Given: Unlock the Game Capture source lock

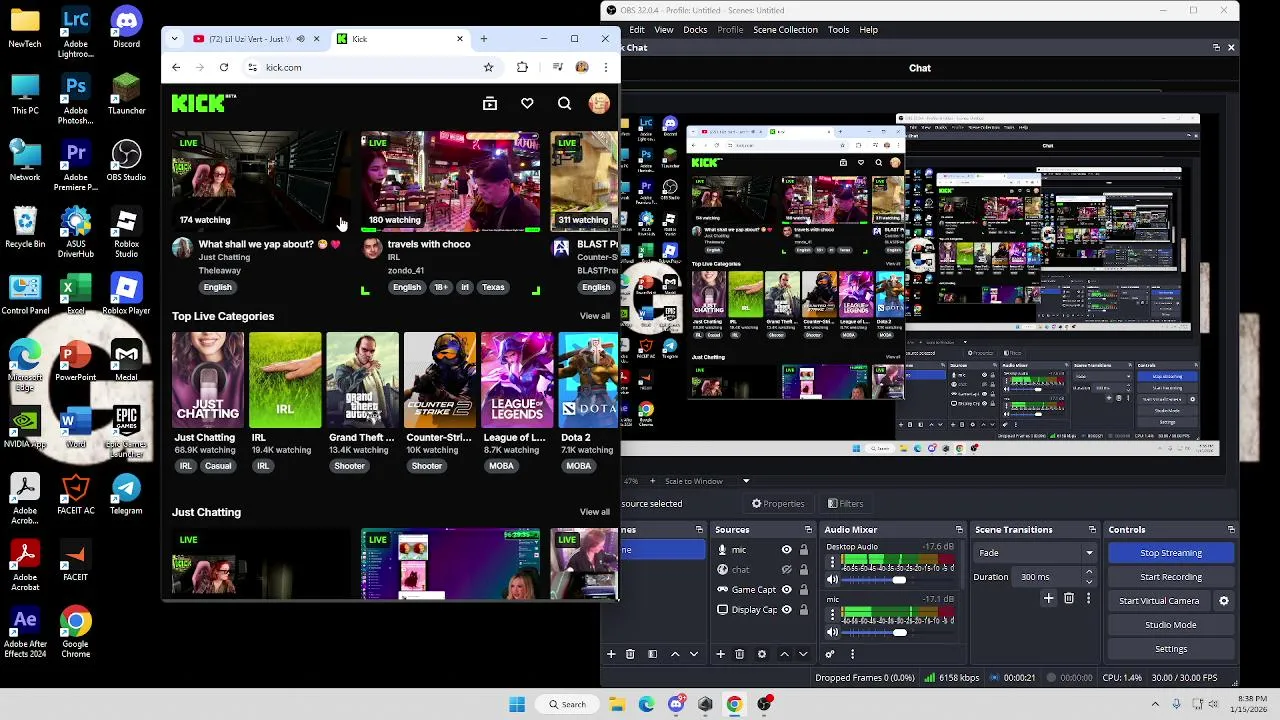Looking at the screenshot, I should pos(803,590).
